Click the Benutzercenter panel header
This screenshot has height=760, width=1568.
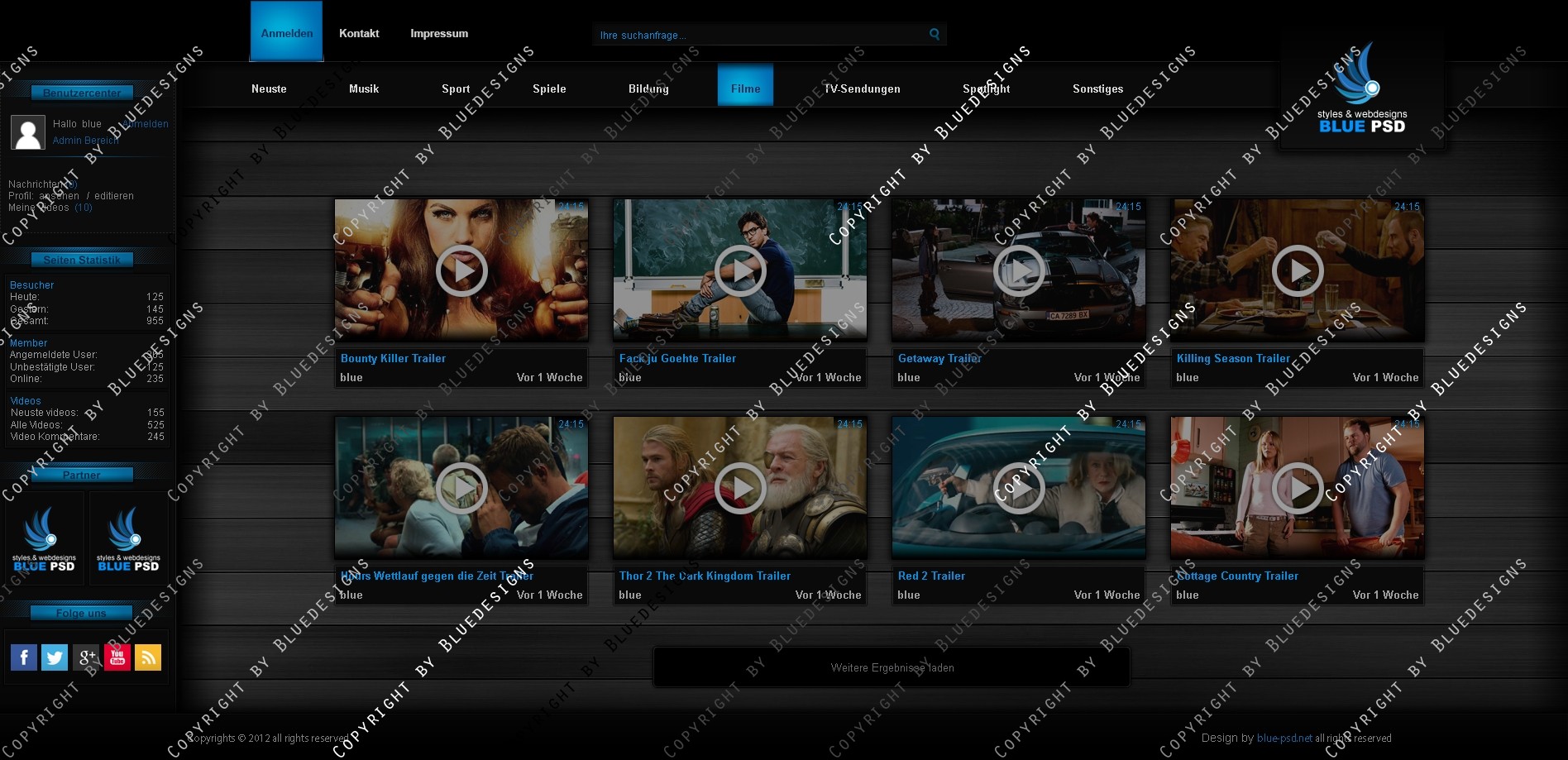point(82,93)
